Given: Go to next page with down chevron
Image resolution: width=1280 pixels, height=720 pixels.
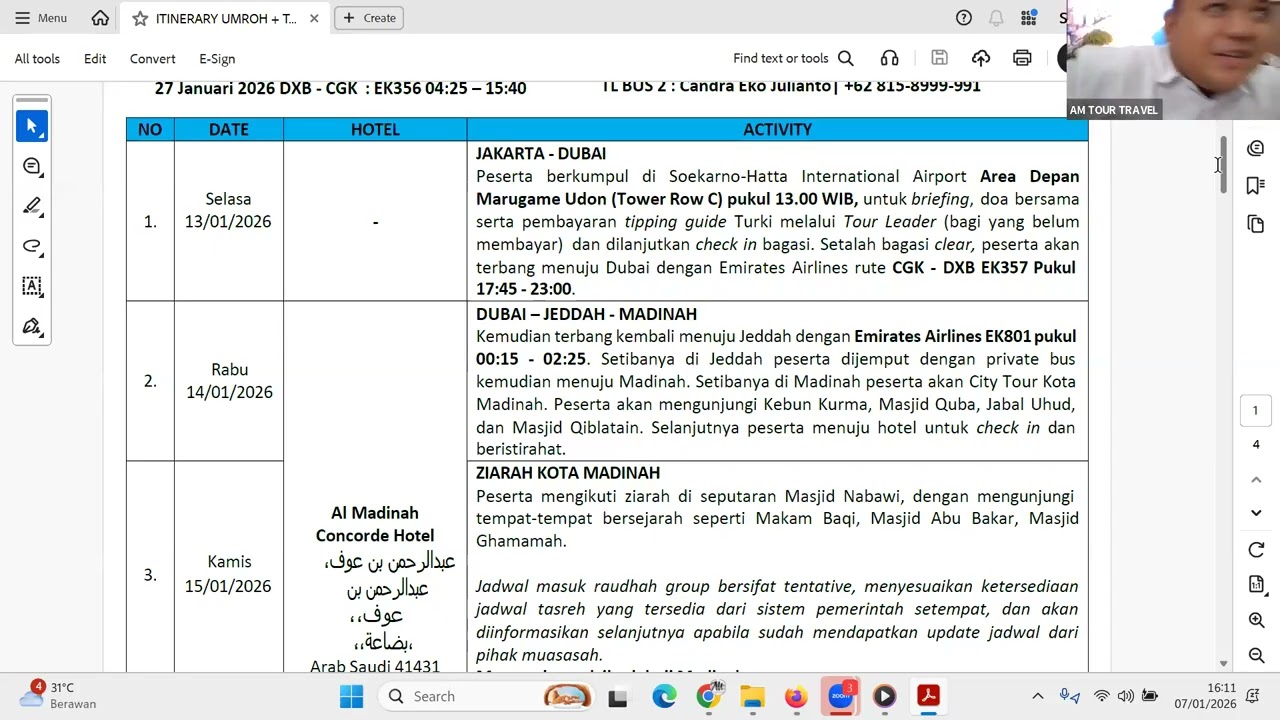Looking at the screenshot, I should tap(1256, 513).
